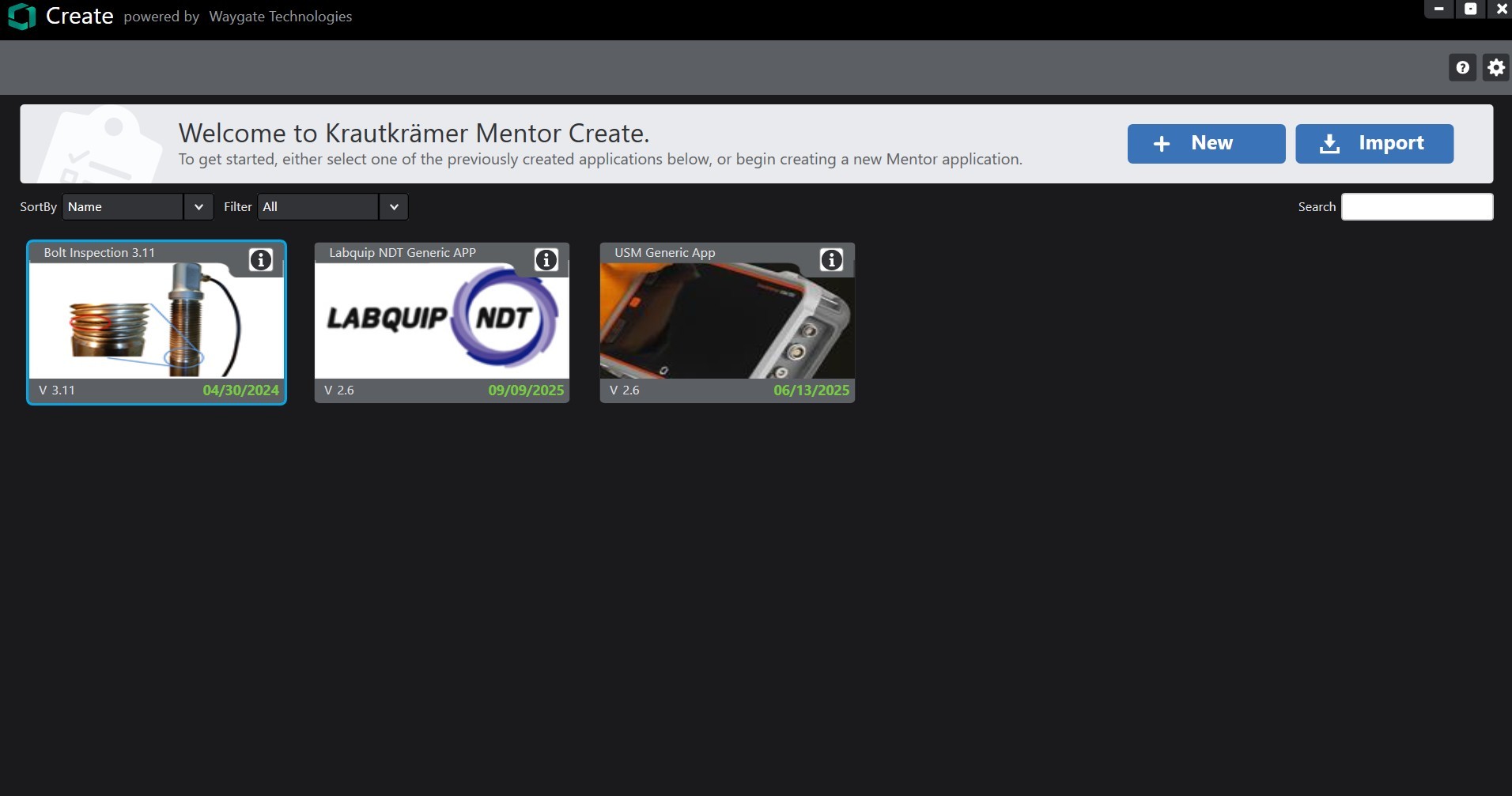This screenshot has height=796, width=1512.
Task: Click the Create app logo icon
Action: point(21,17)
